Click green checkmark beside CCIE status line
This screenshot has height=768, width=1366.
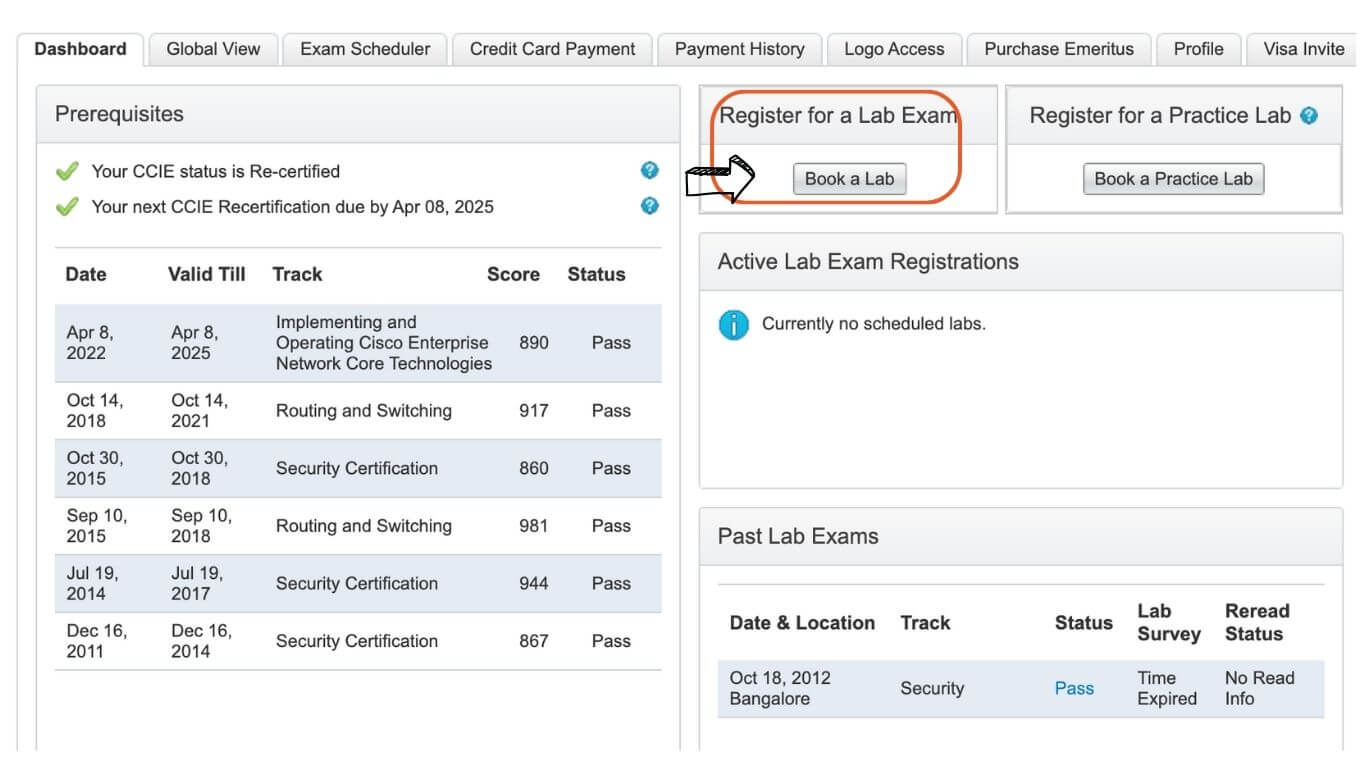pos(66,170)
